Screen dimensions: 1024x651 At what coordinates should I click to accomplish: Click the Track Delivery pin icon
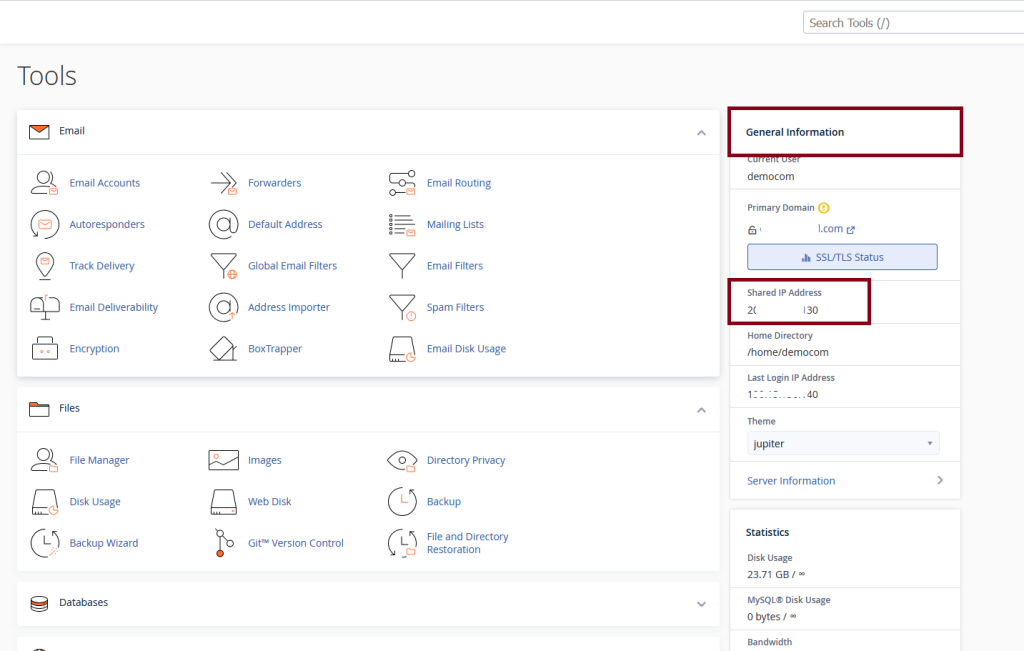(x=45, y=266)
